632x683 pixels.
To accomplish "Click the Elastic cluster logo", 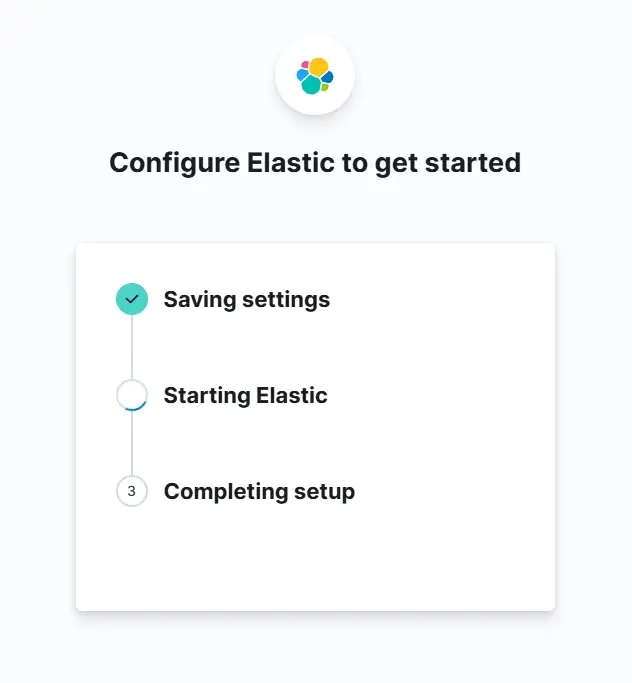I will (x=315, y=76).
